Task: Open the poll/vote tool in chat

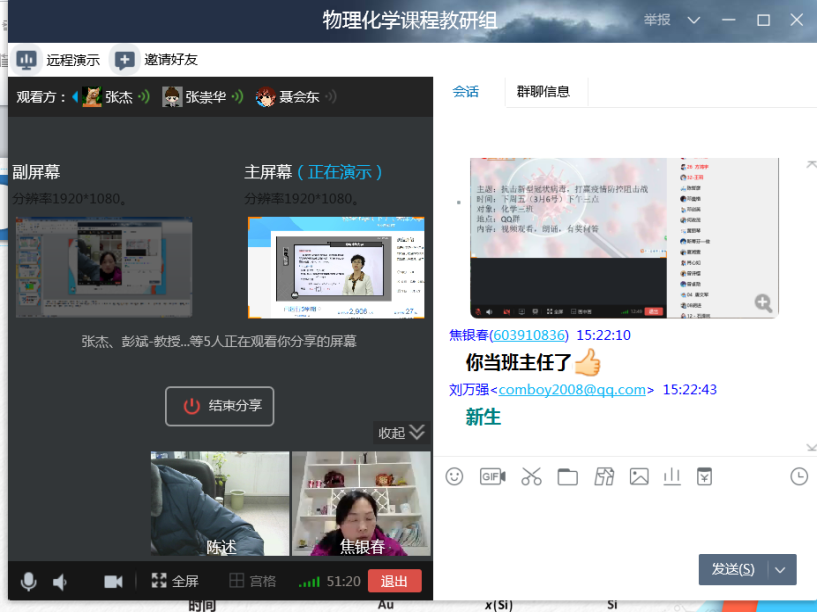Action: [672, 477]
